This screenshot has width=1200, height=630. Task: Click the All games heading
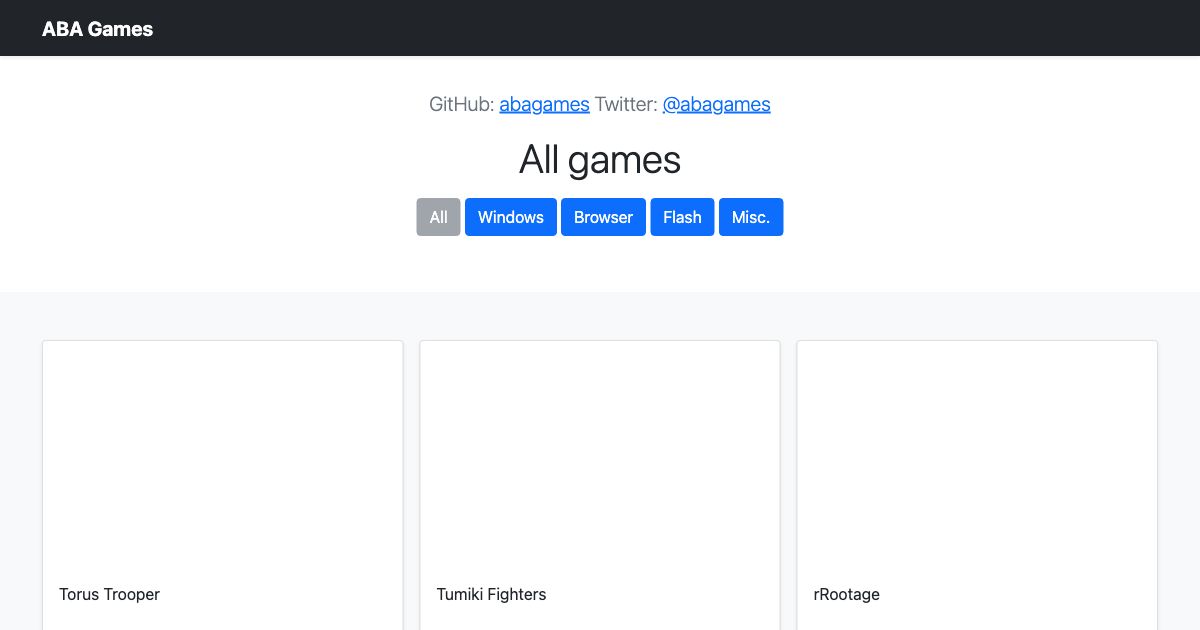tap(600, 160)
